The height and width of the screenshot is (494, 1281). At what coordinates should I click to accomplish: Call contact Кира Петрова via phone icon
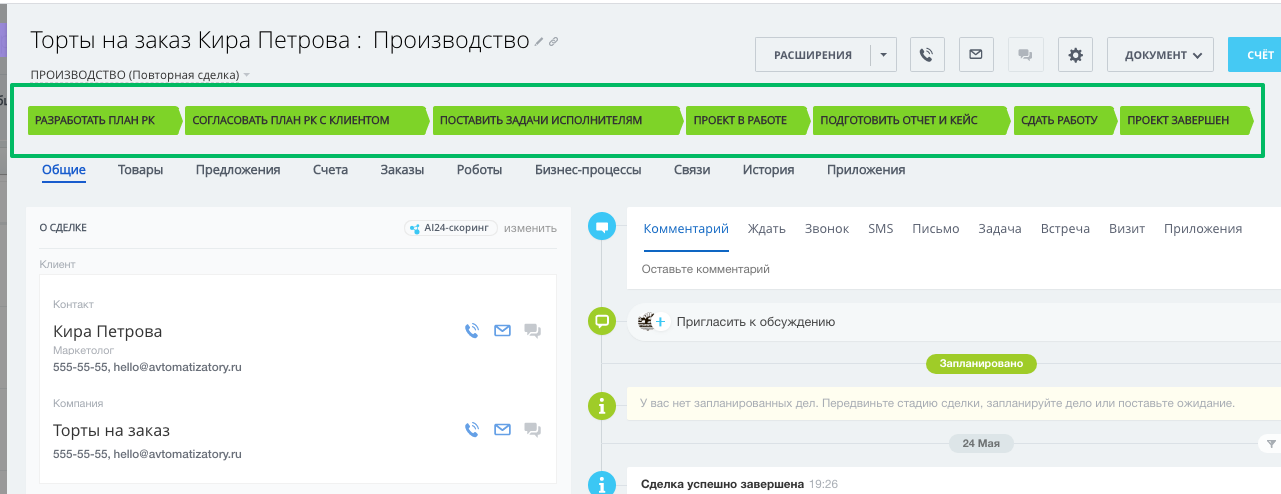[472, 331]
